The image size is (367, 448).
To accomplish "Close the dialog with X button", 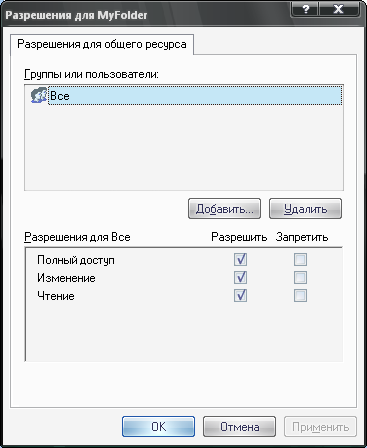I will [339, 9].
